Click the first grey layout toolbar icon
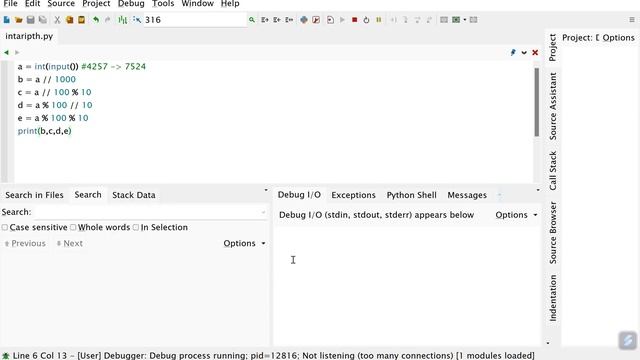Viewport: 640px width, 360px height. [444, 20]
